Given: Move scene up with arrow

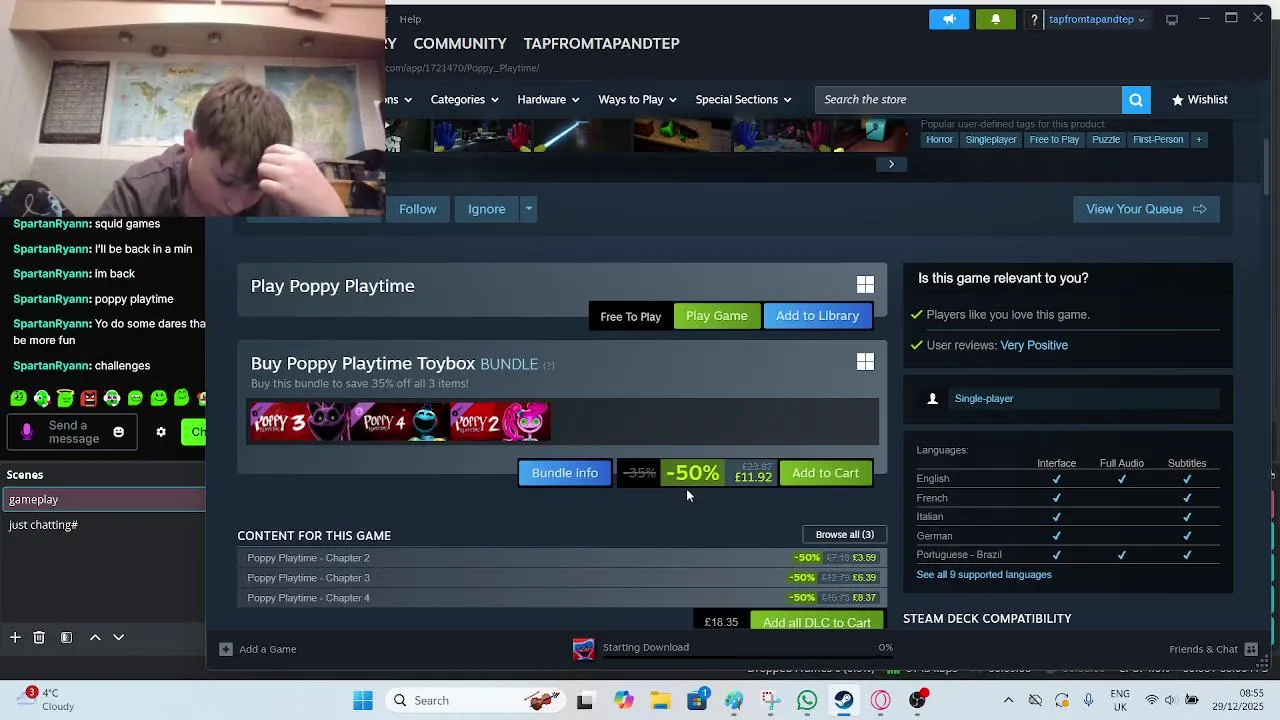Looking at the screenshot, I should point(95,637).
